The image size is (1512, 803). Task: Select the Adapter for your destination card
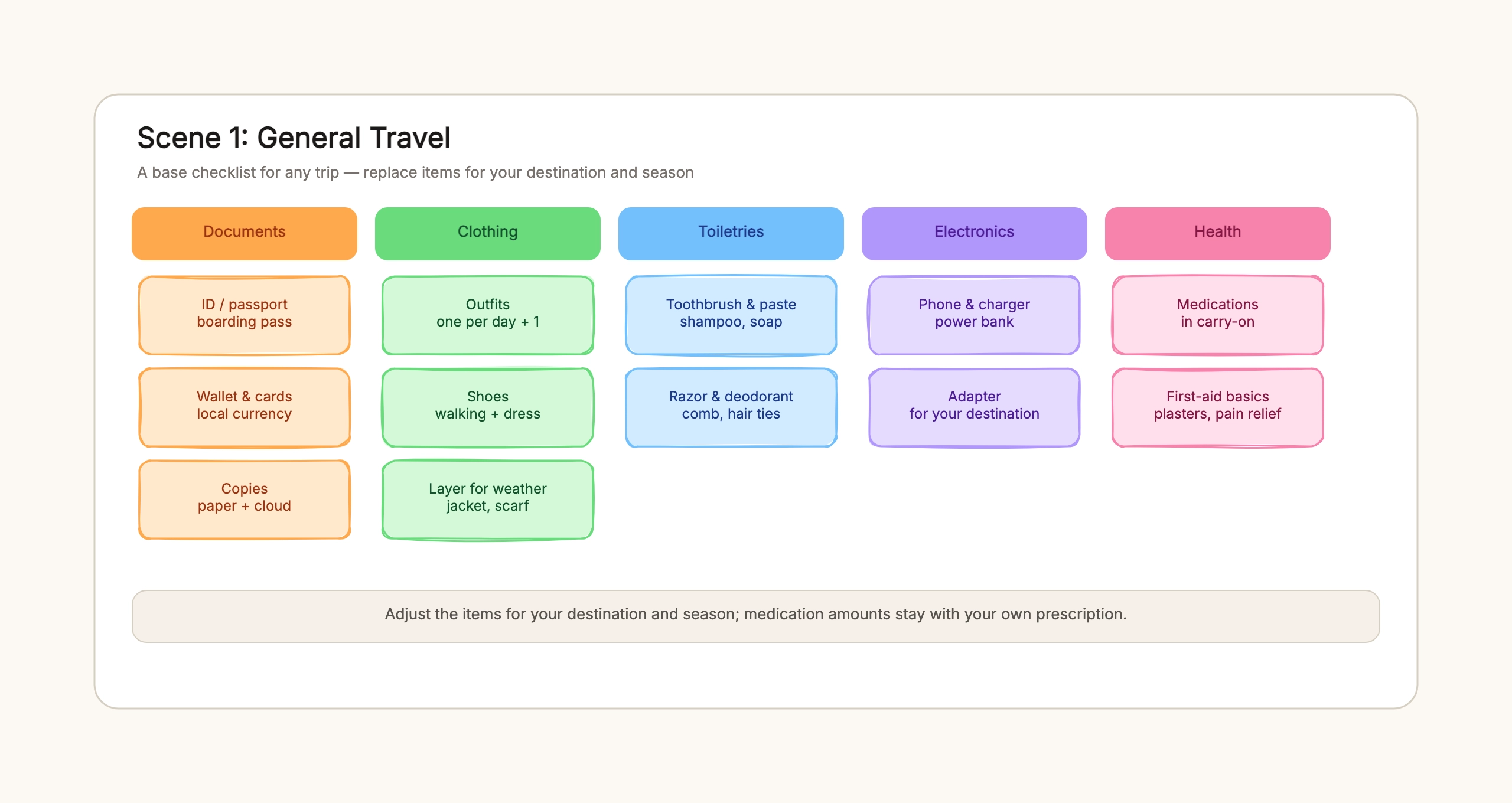(x=975, y=407)
